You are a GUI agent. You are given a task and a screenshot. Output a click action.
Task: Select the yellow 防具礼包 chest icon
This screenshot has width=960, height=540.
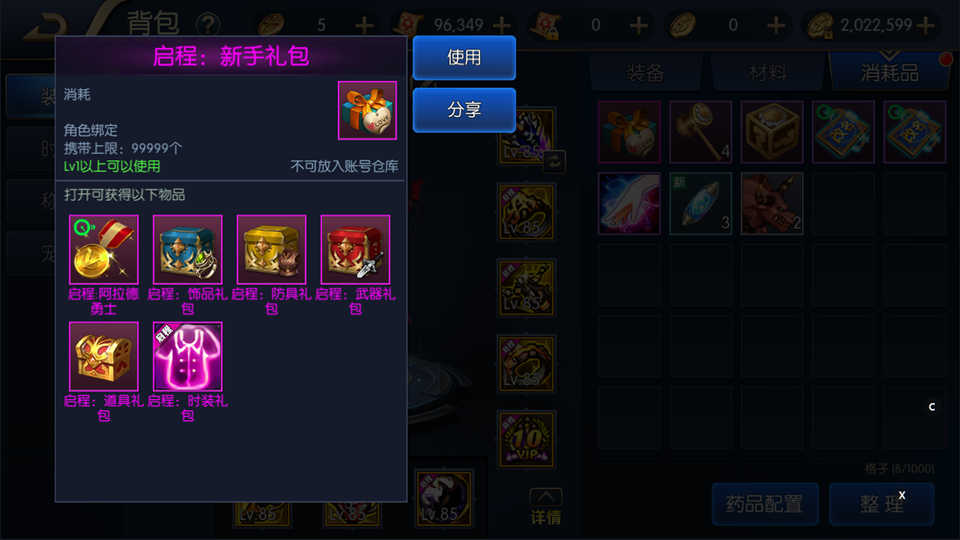click(271, 249)
